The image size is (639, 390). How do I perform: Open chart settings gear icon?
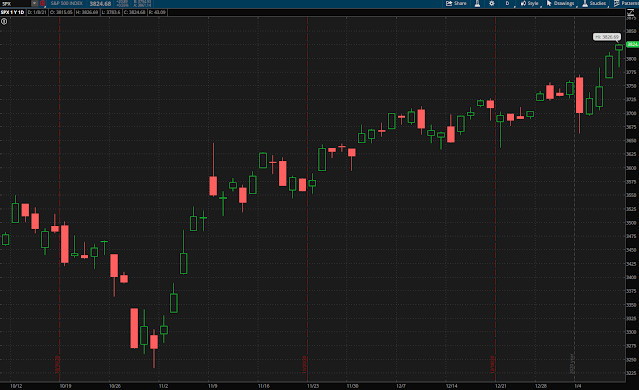491,3
